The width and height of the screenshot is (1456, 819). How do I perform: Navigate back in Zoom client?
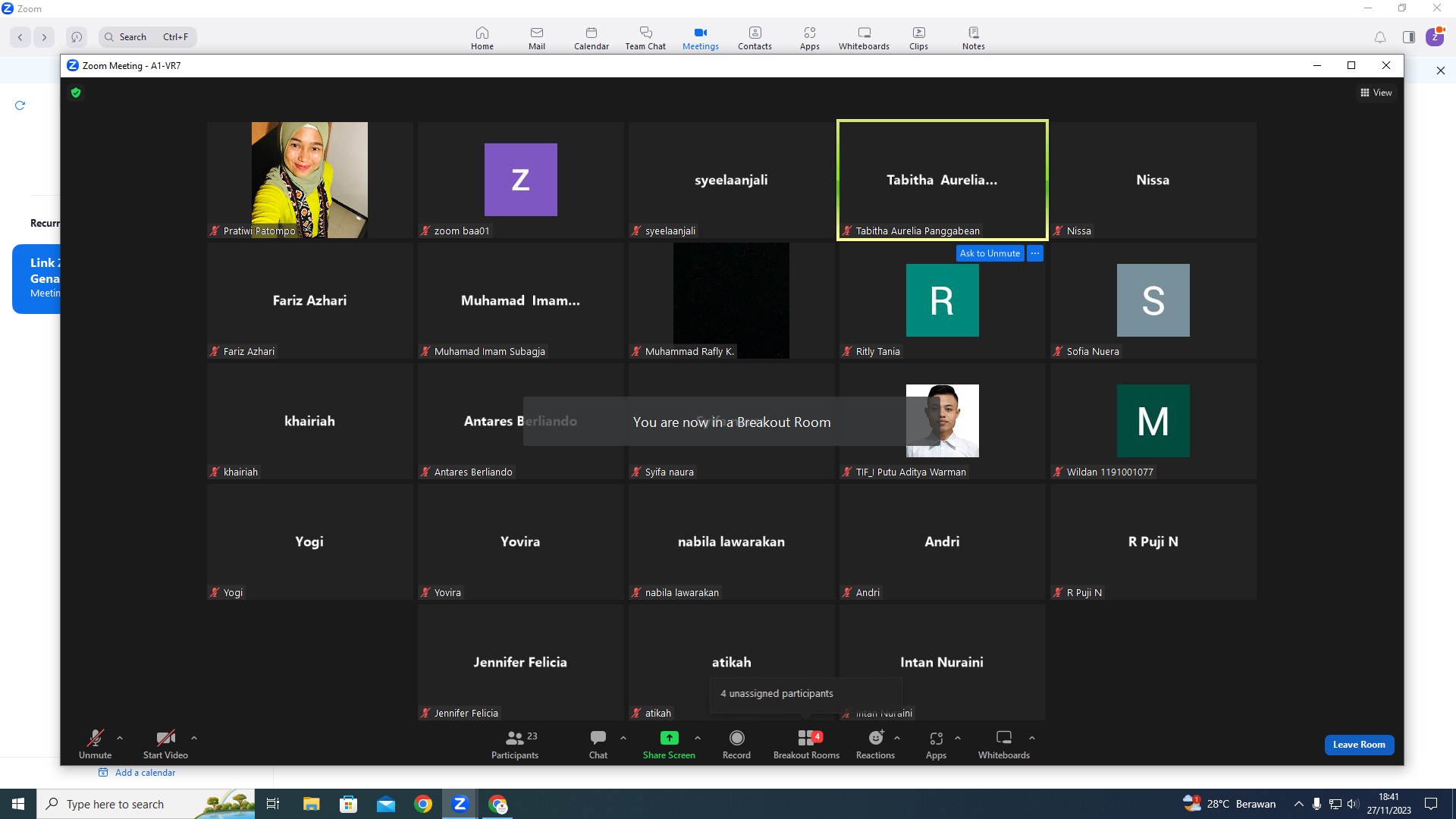pyautogui.click(x=20, y=37)
